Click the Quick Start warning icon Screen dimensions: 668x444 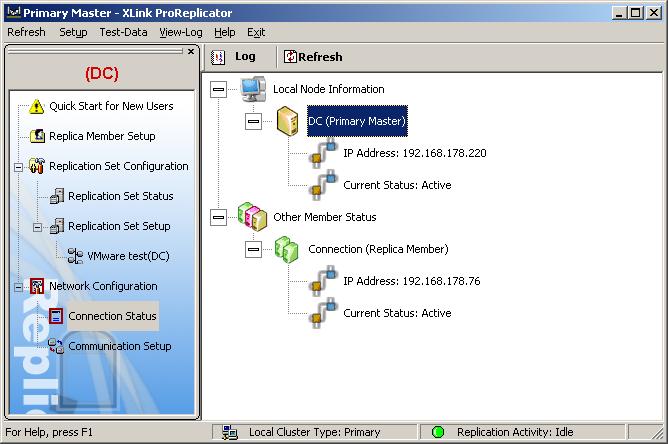click(x=37, y=107)
